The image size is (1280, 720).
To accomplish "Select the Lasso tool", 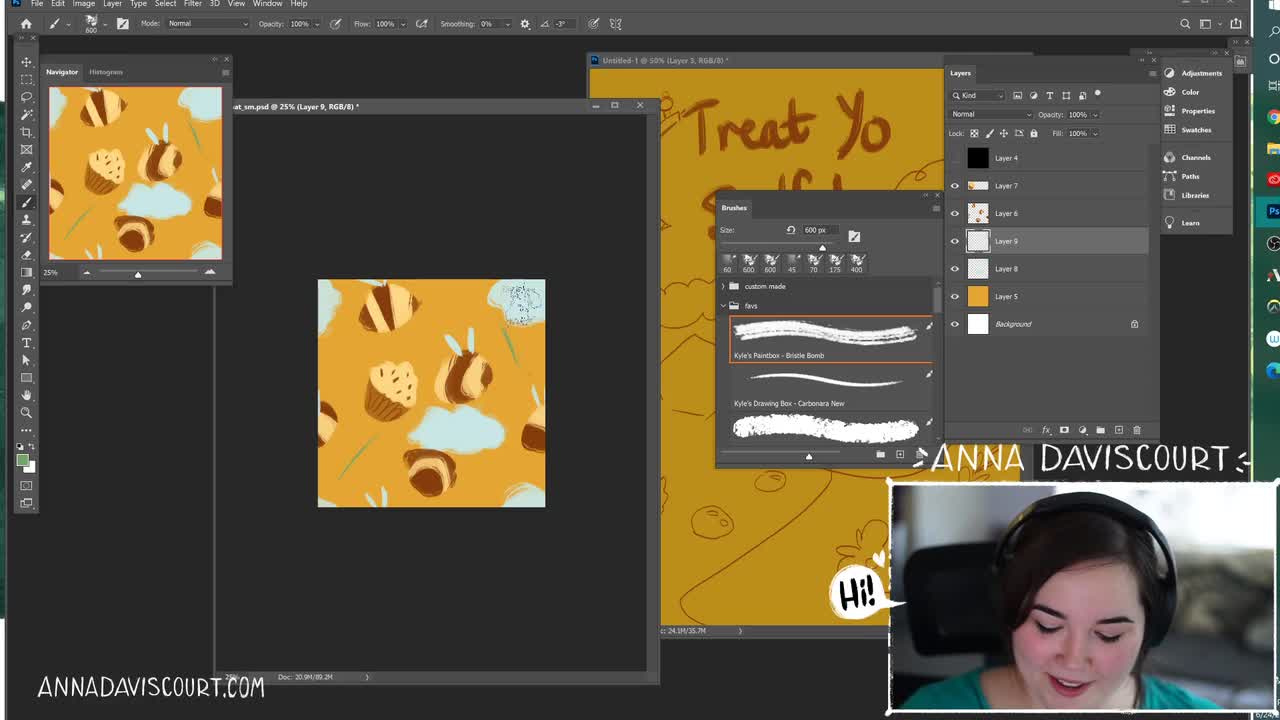I will coord(26,96).
